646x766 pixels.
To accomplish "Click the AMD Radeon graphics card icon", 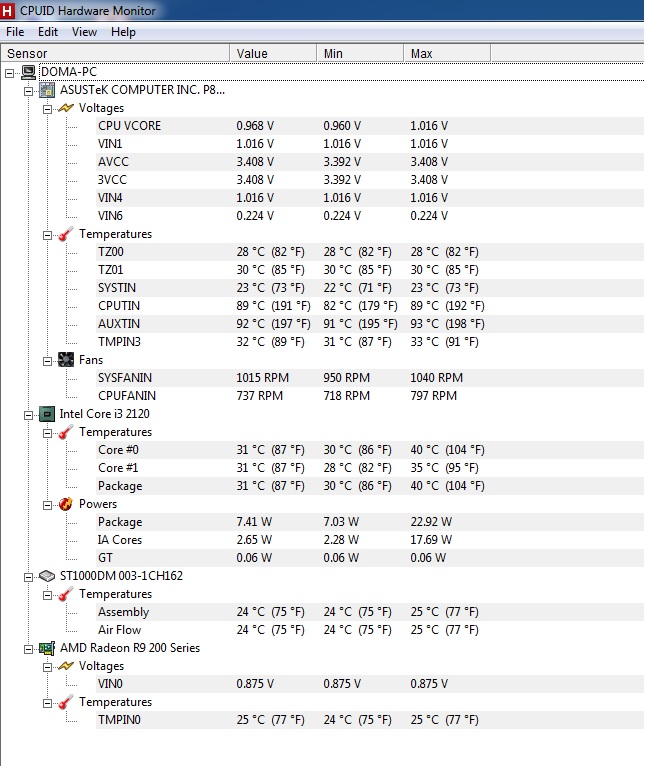I will click(47, 648).
